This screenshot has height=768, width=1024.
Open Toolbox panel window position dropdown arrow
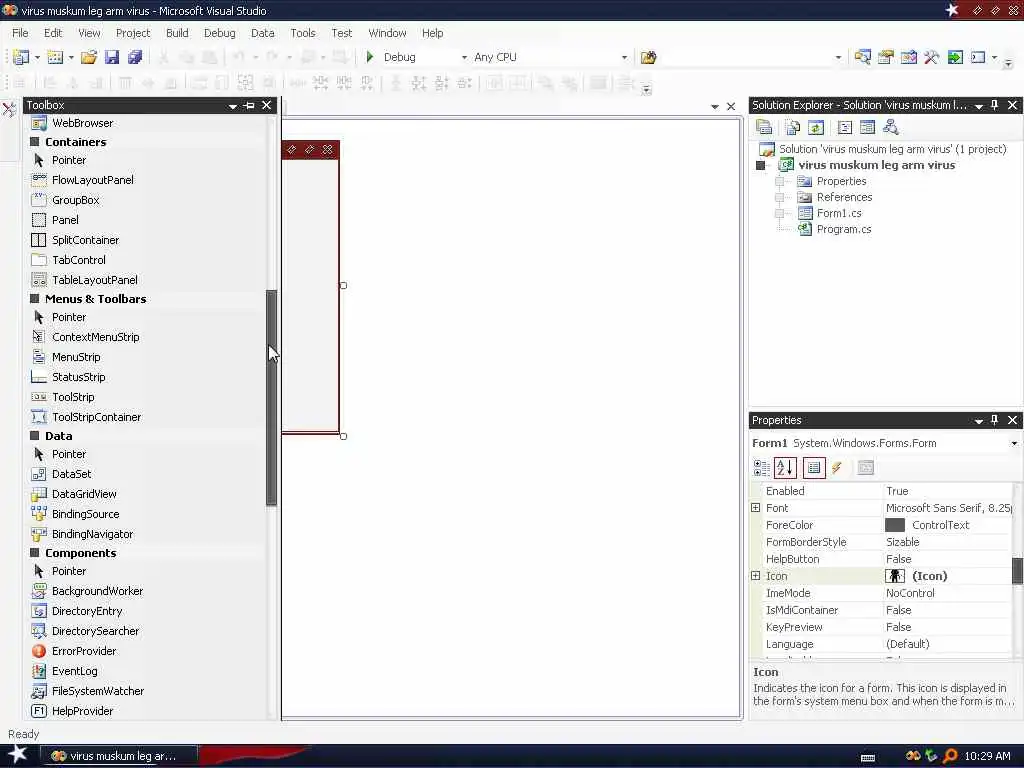point(232,106)
